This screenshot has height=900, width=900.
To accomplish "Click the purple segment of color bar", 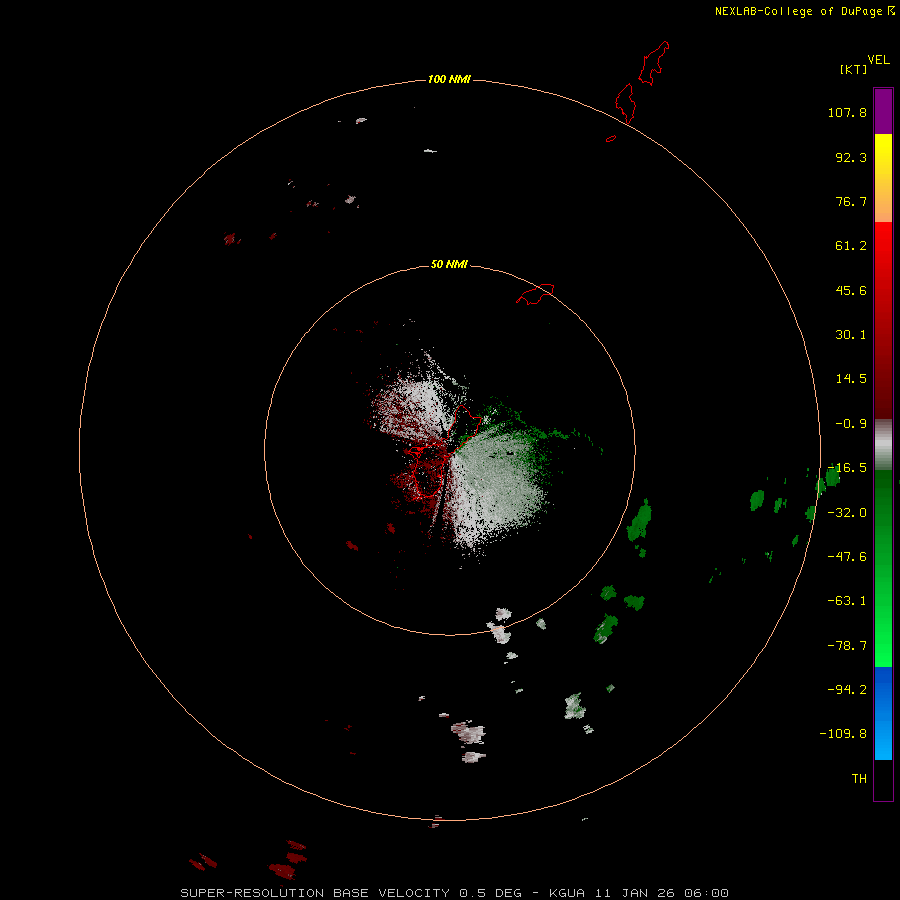I will click(x=883, y=111).
